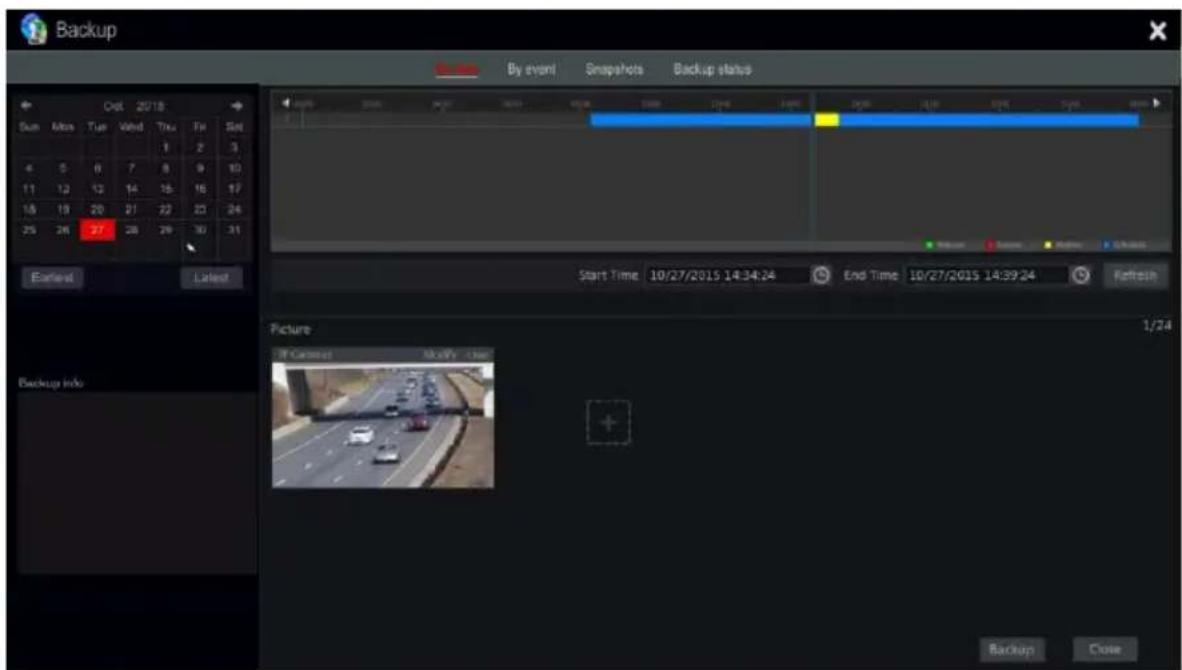Switch to the By event tab
This screenshot has height=670, width=1182.
click(x=531, y=69)
